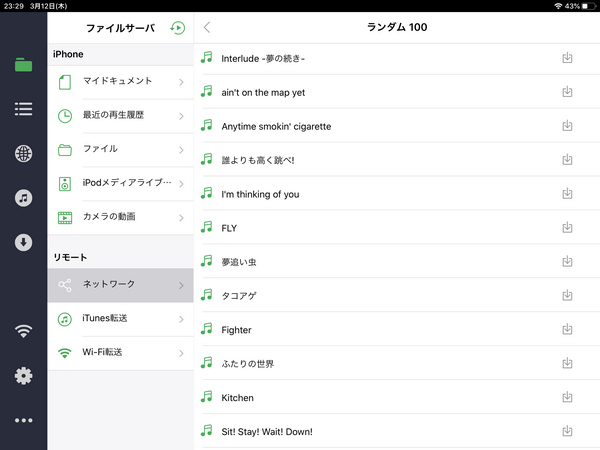Open マイドキュメント menu item
The image size is (600, 450).
[121, 82]
